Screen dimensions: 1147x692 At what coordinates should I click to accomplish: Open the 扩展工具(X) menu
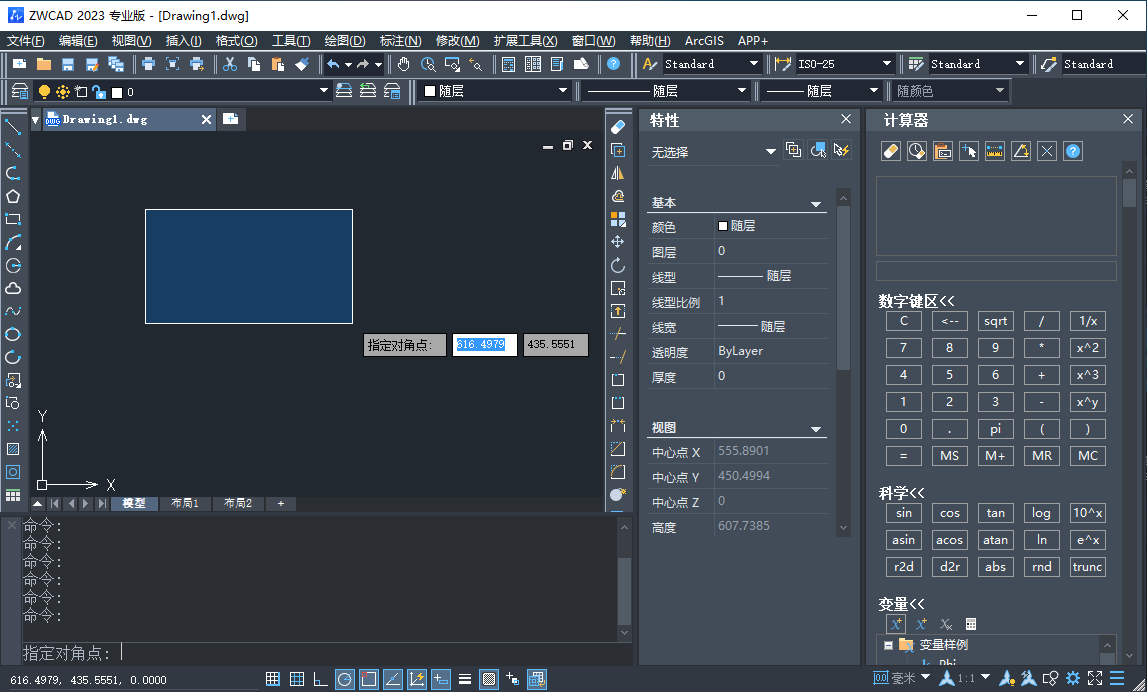(525, 41)
